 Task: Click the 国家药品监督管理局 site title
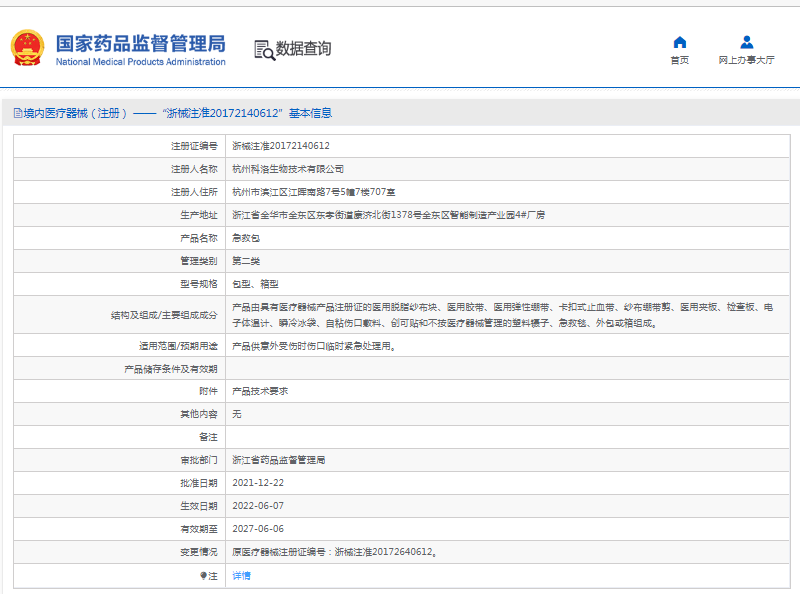pyautogui.click(x=140, y=44)
